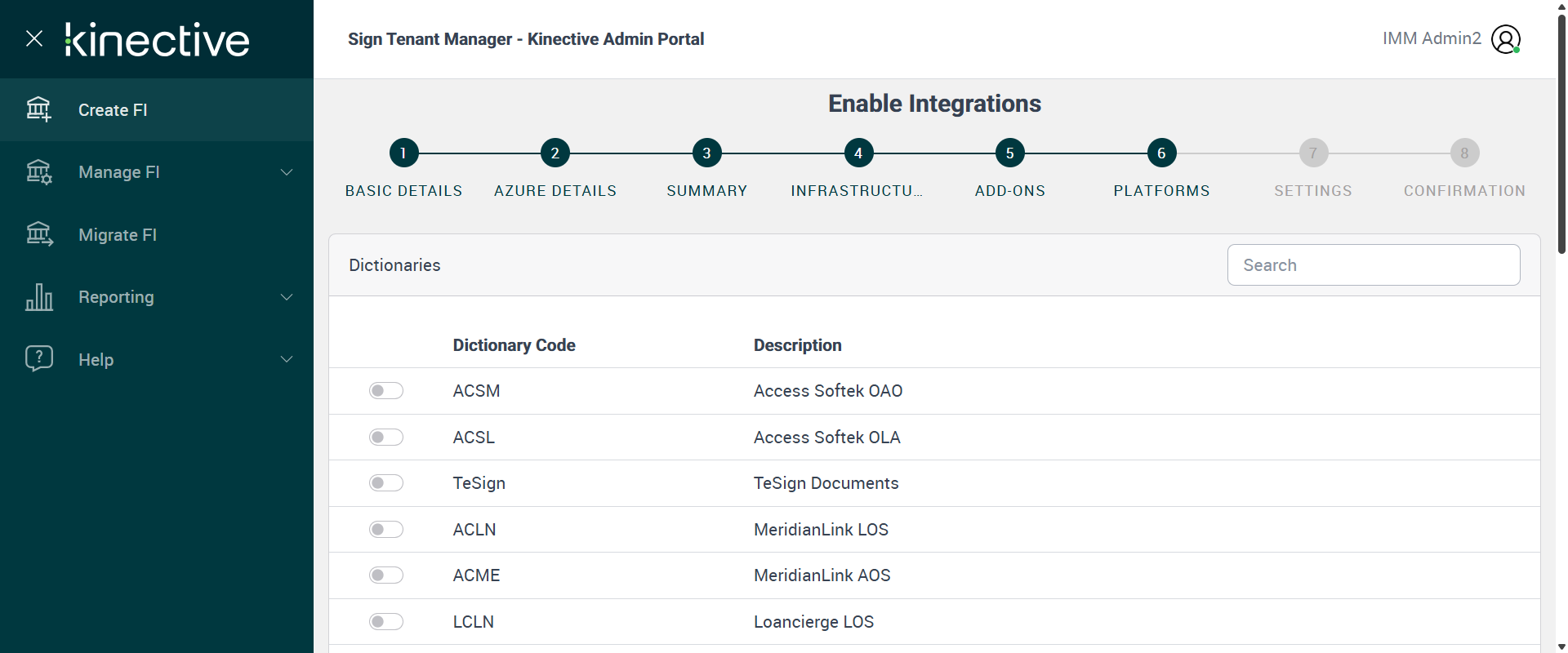Click the Help question bubble icon
1568x653 pixels.
[x=38, y=358]
